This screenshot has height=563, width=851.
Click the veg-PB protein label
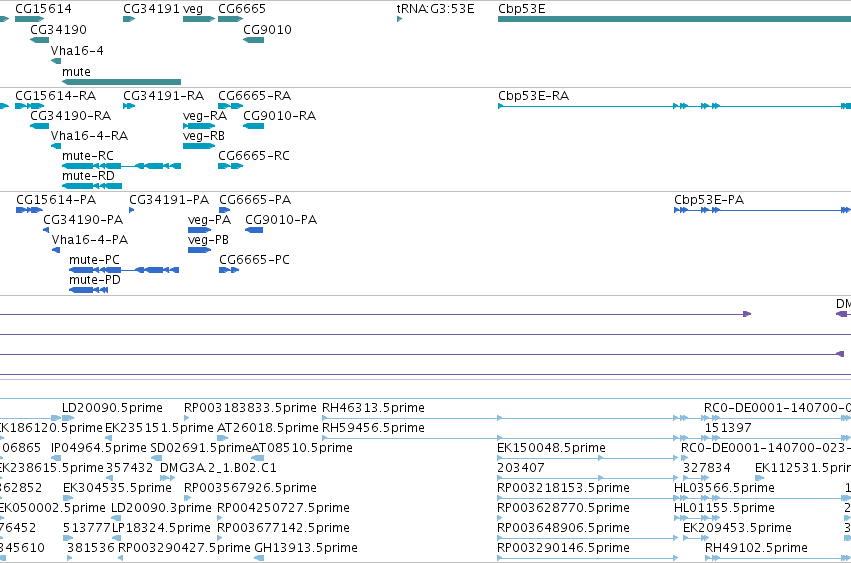(x=208, y=240)
